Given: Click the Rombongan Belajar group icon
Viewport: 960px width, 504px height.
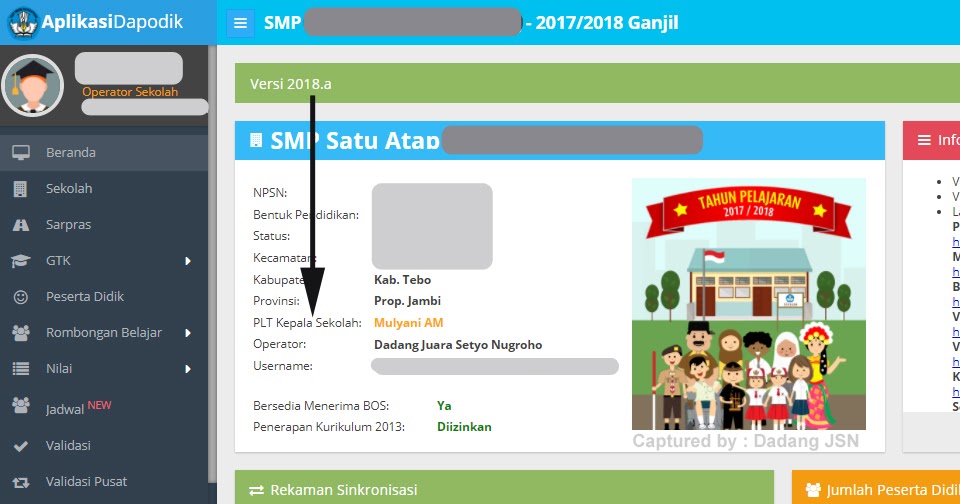Looking at the screenshot, I should pos(21,333).
